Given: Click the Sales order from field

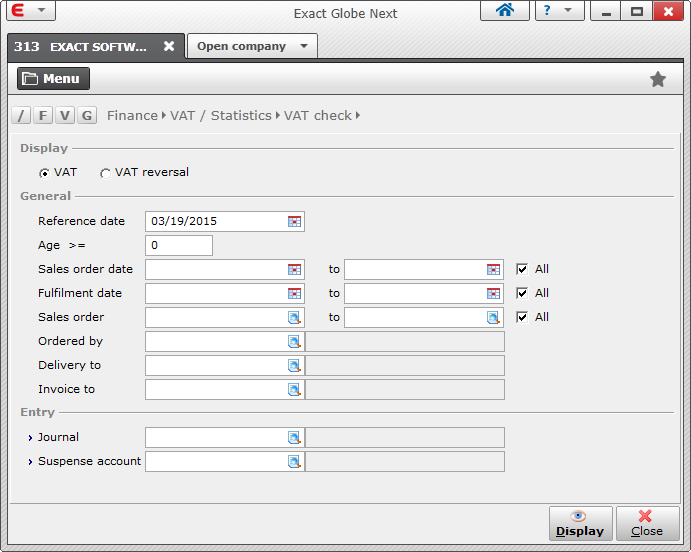Looking at the screenshot, I should 225,317.
